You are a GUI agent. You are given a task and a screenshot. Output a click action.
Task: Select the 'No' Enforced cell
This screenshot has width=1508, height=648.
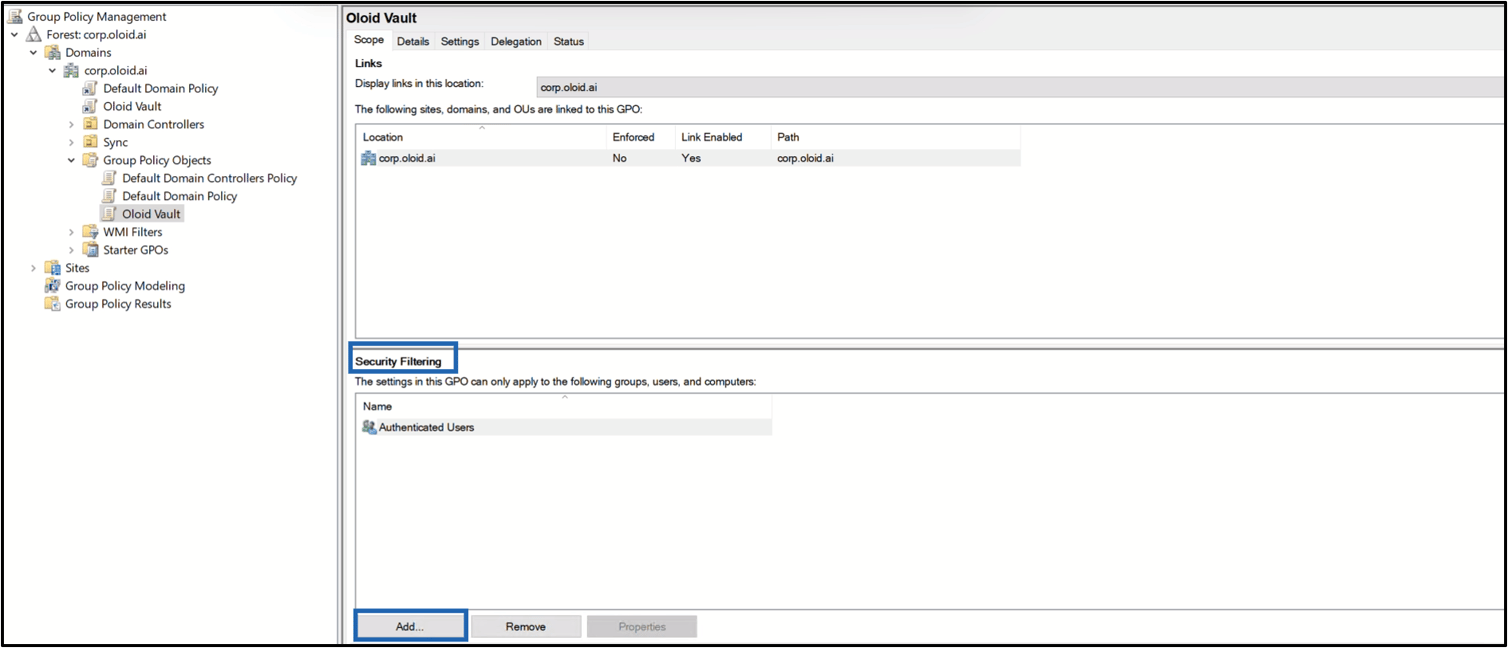620,158
